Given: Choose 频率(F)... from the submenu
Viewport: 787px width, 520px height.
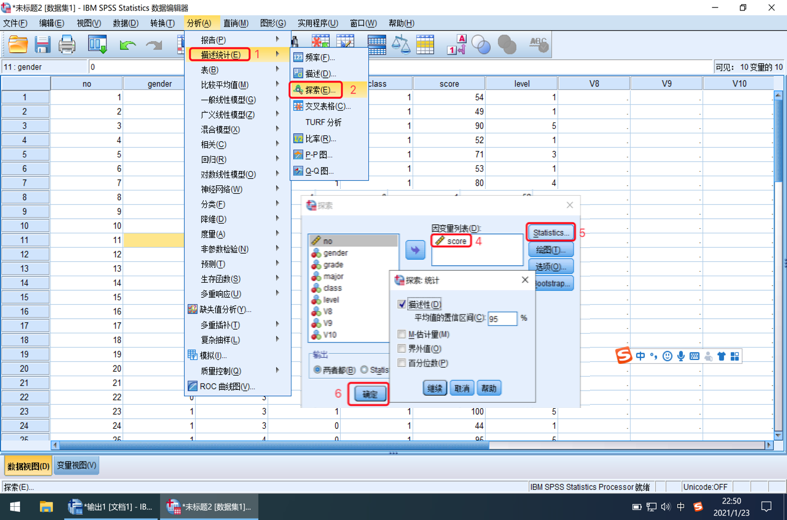Looking at the screenshot, I should pos(329,58).
